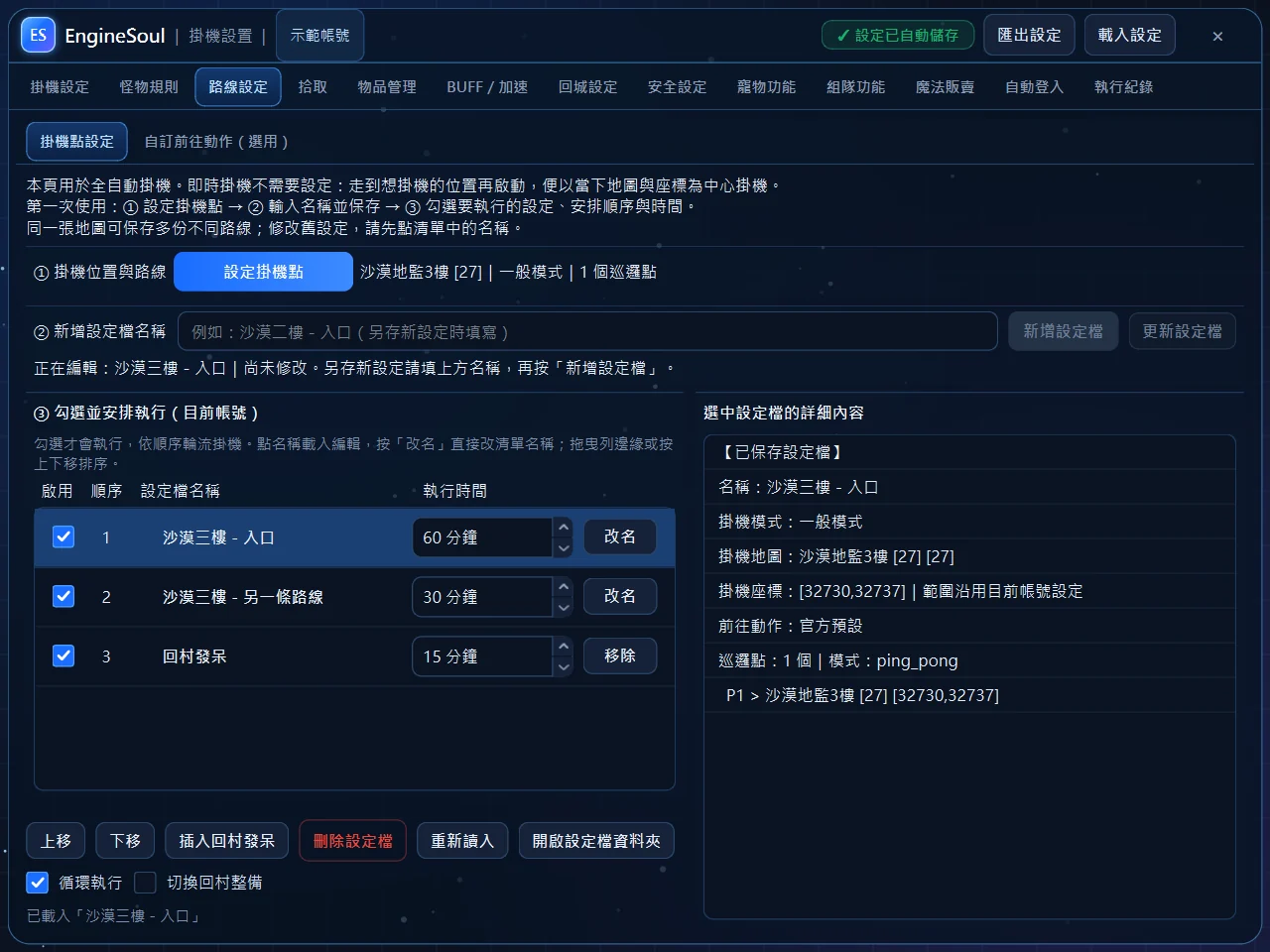
Task: View the 執行紀錄 tab
Action: click(x=1124, y=87)
